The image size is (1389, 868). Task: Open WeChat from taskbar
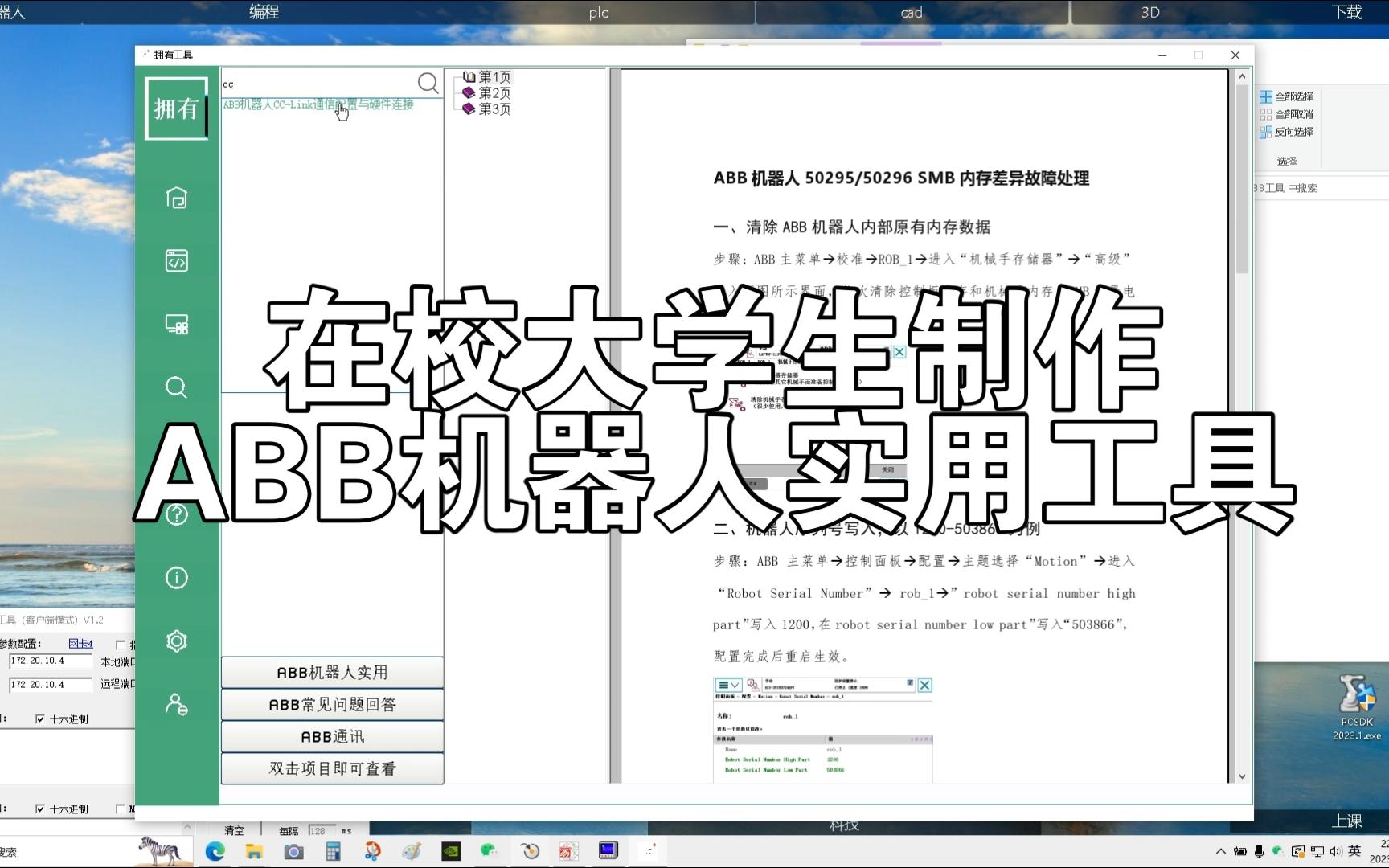pos(490,851)
